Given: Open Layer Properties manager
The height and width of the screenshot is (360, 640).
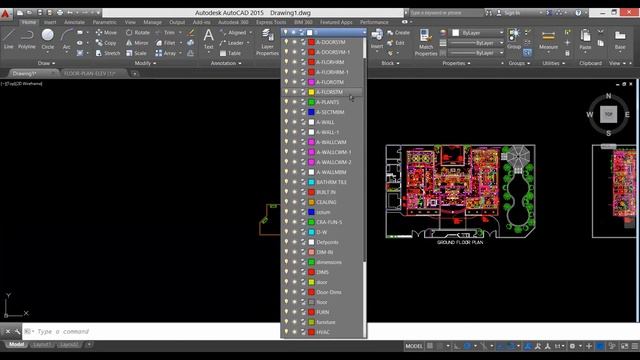Looking at the screenshot, I should tap(267, 42).
